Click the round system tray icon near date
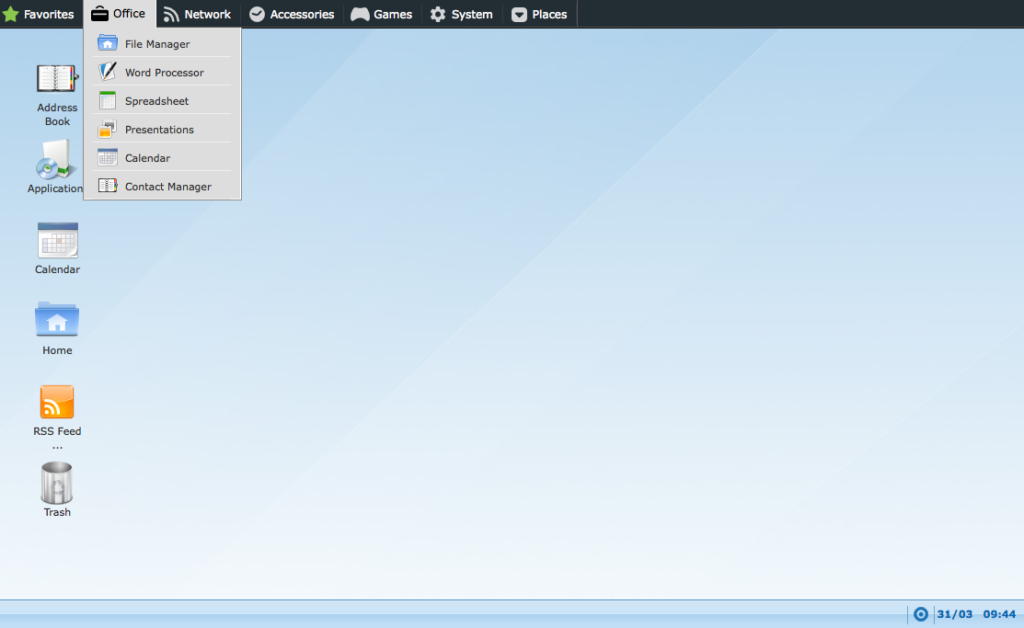 920,614
